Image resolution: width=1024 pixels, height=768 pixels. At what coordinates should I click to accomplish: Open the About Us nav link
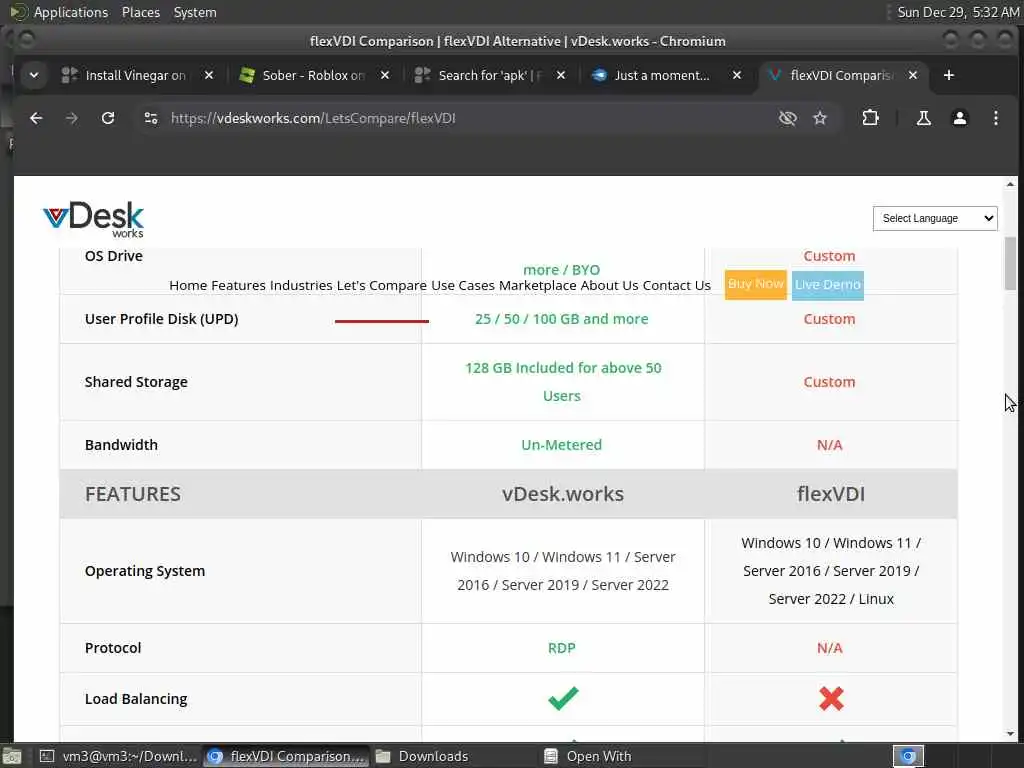[x=609, y=285]
